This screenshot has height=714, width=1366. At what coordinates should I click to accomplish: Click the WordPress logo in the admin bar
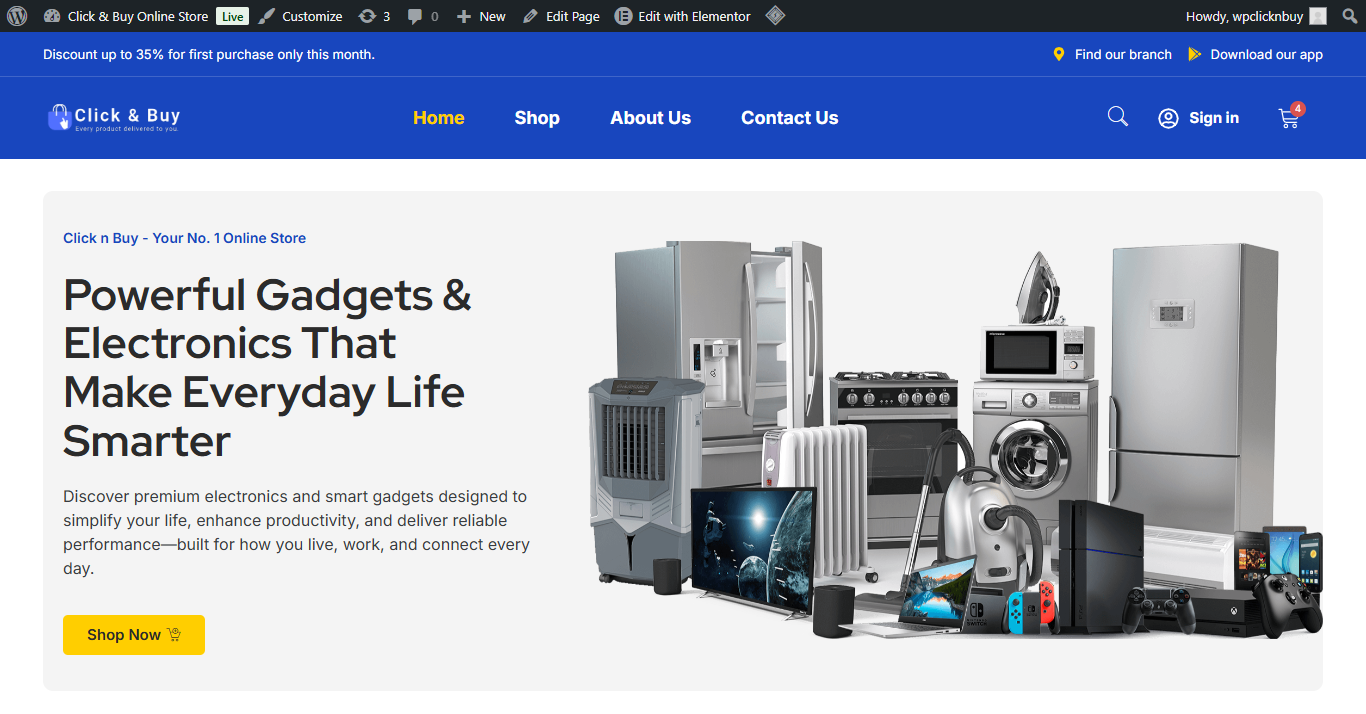coord(17,16)
